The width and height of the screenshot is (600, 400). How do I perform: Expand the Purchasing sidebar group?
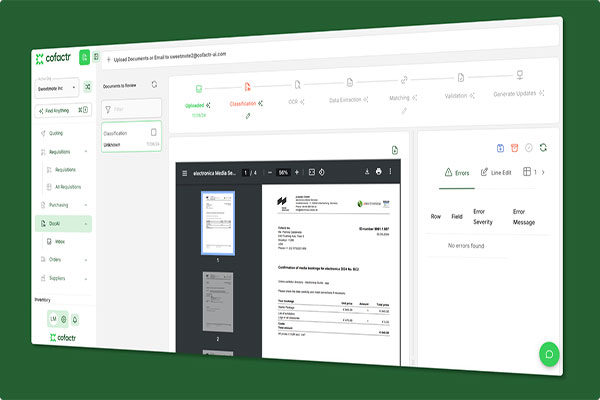click(86, 205)
